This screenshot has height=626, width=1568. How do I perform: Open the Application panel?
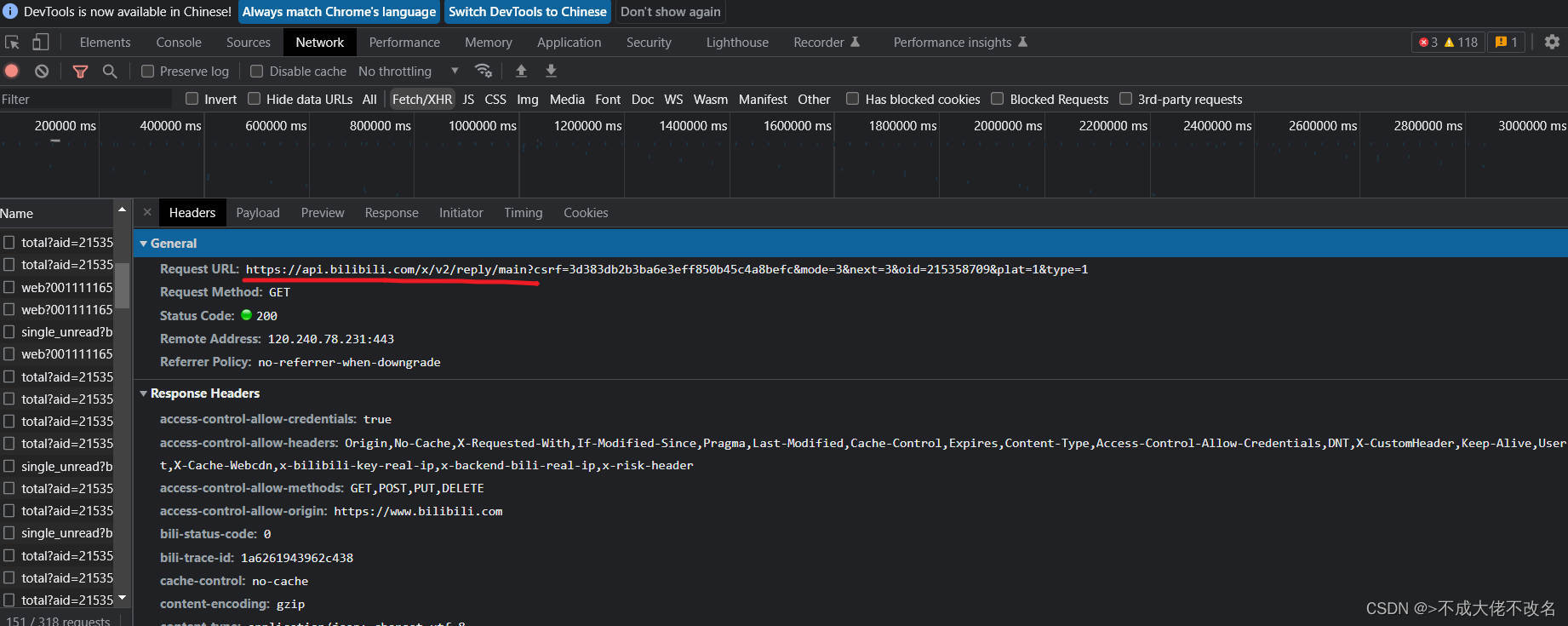point(569,43)
